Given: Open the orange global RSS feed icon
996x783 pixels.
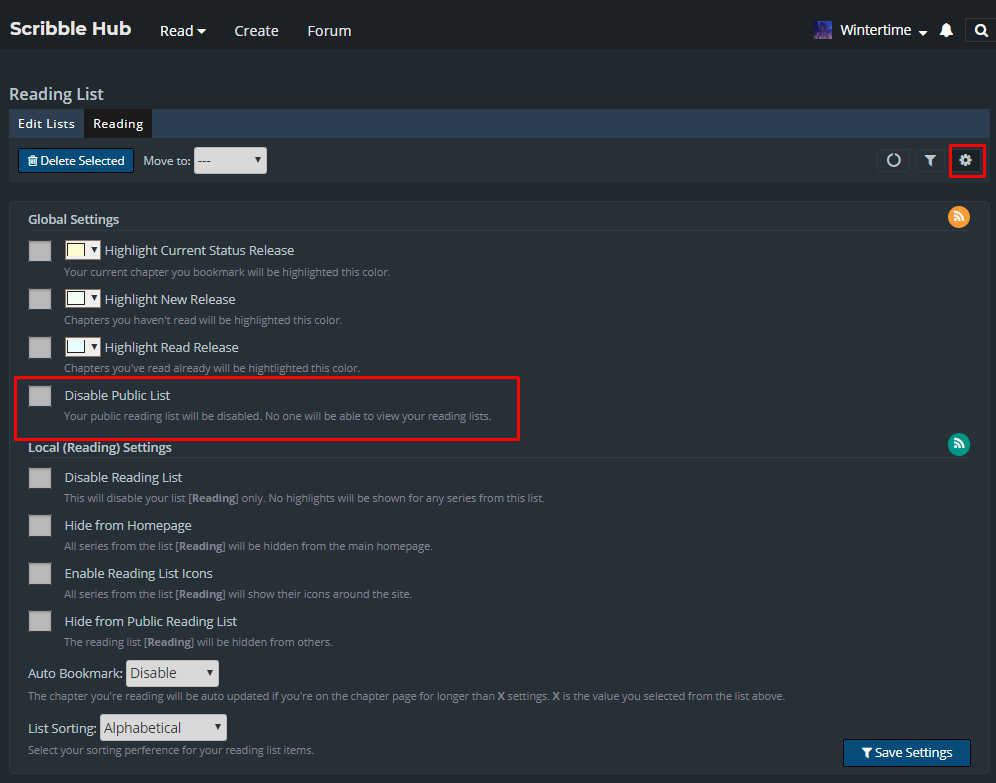Looking at the screenshot, I should coord(958,217).
